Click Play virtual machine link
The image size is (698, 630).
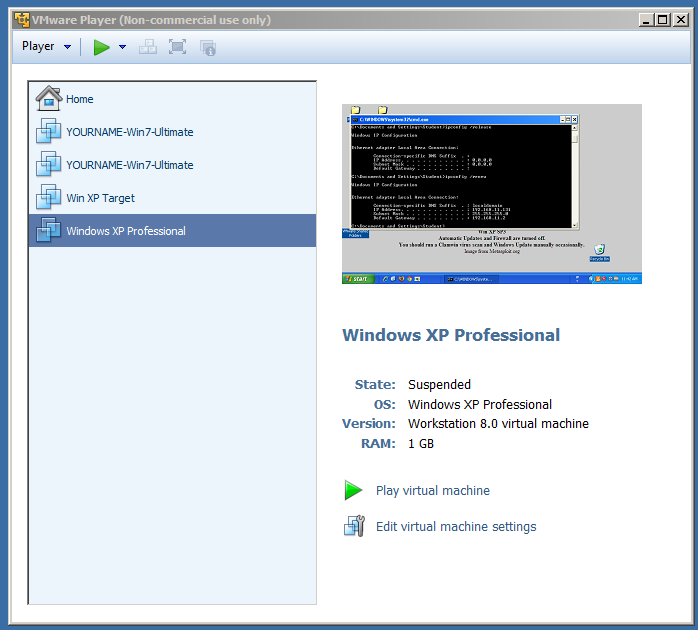click(x=433, y=491)
